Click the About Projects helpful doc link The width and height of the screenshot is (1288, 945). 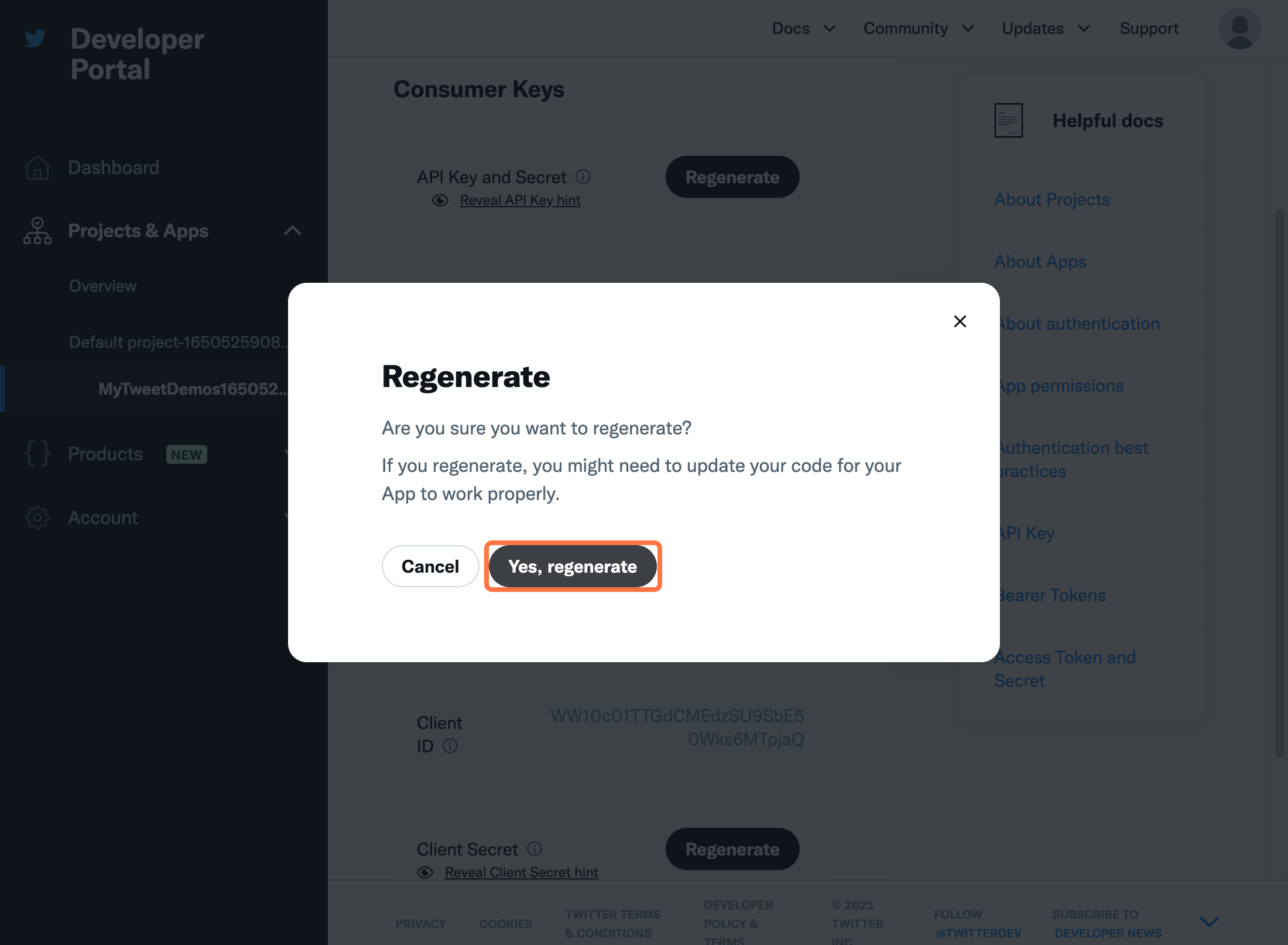[1053, 198]
